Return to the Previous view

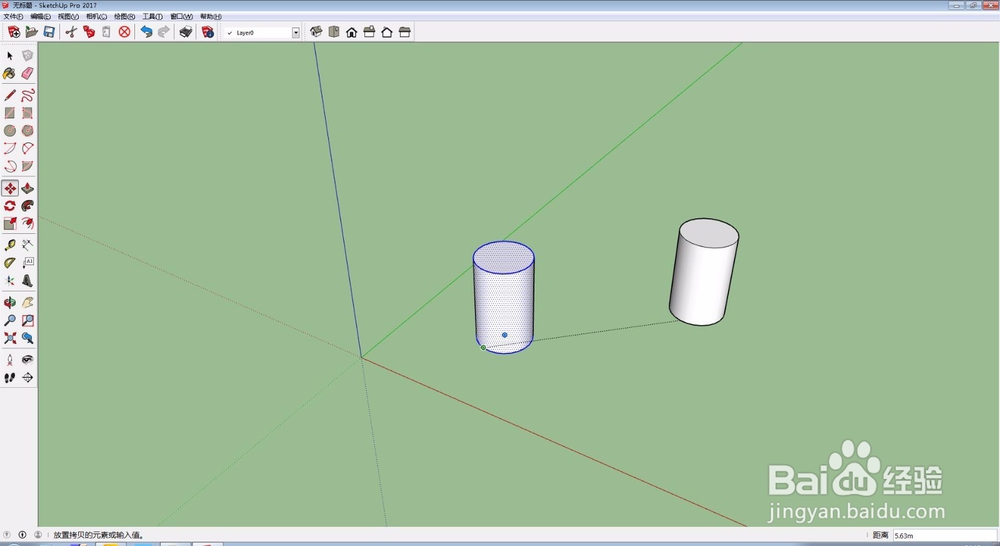(x=27, y=338)
